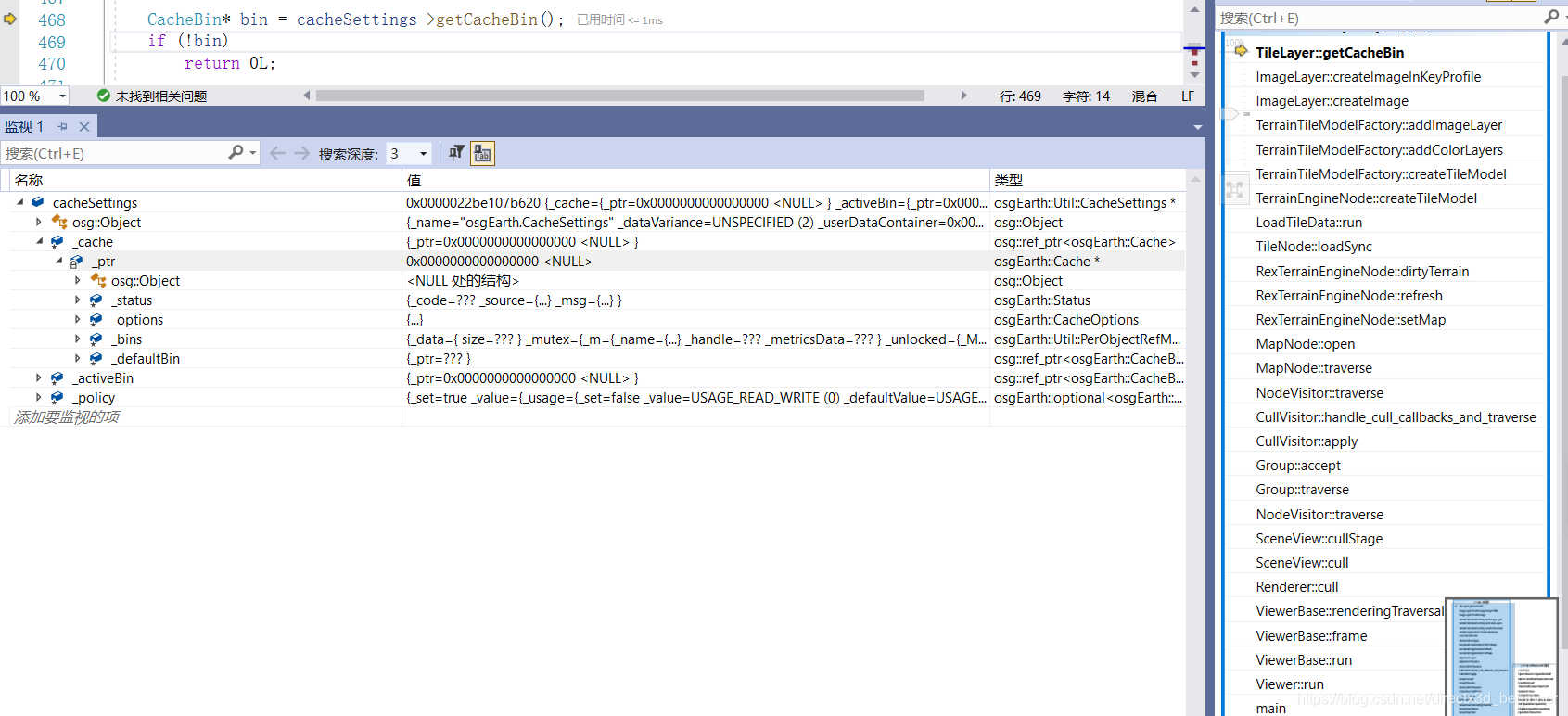Viewport: 1568px width, 716px height.
Task: Click the editor horizontal scrollbar thumb
Action: (x=620, y=96)
